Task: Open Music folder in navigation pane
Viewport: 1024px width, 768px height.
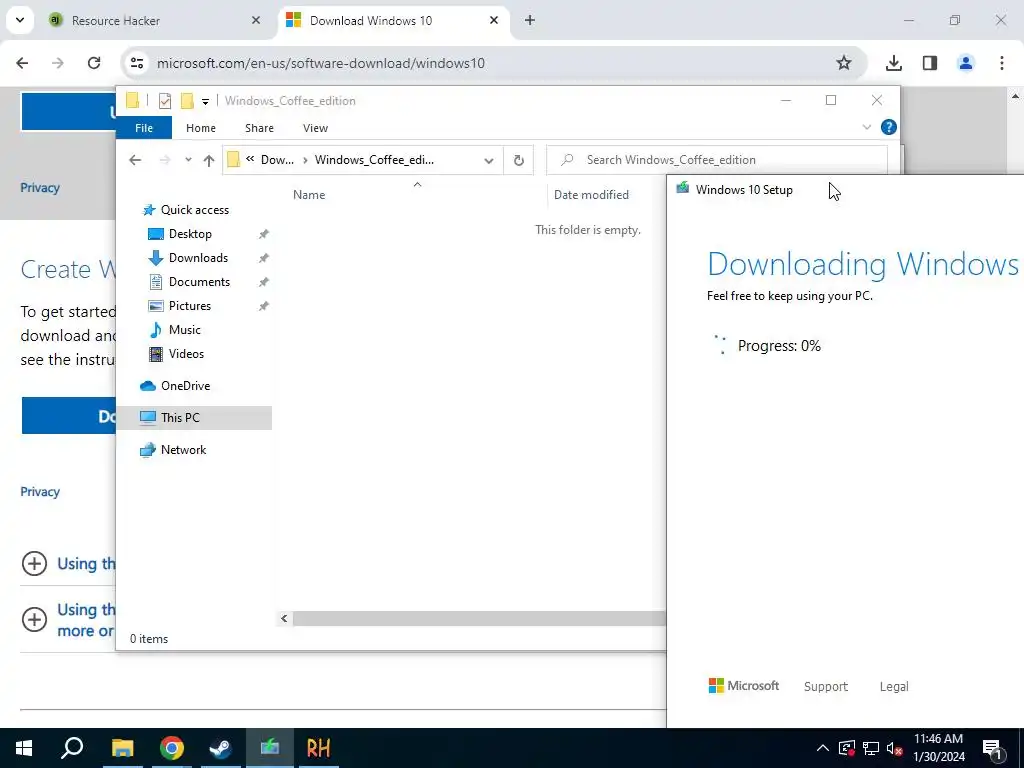Action: pos(184,330)
